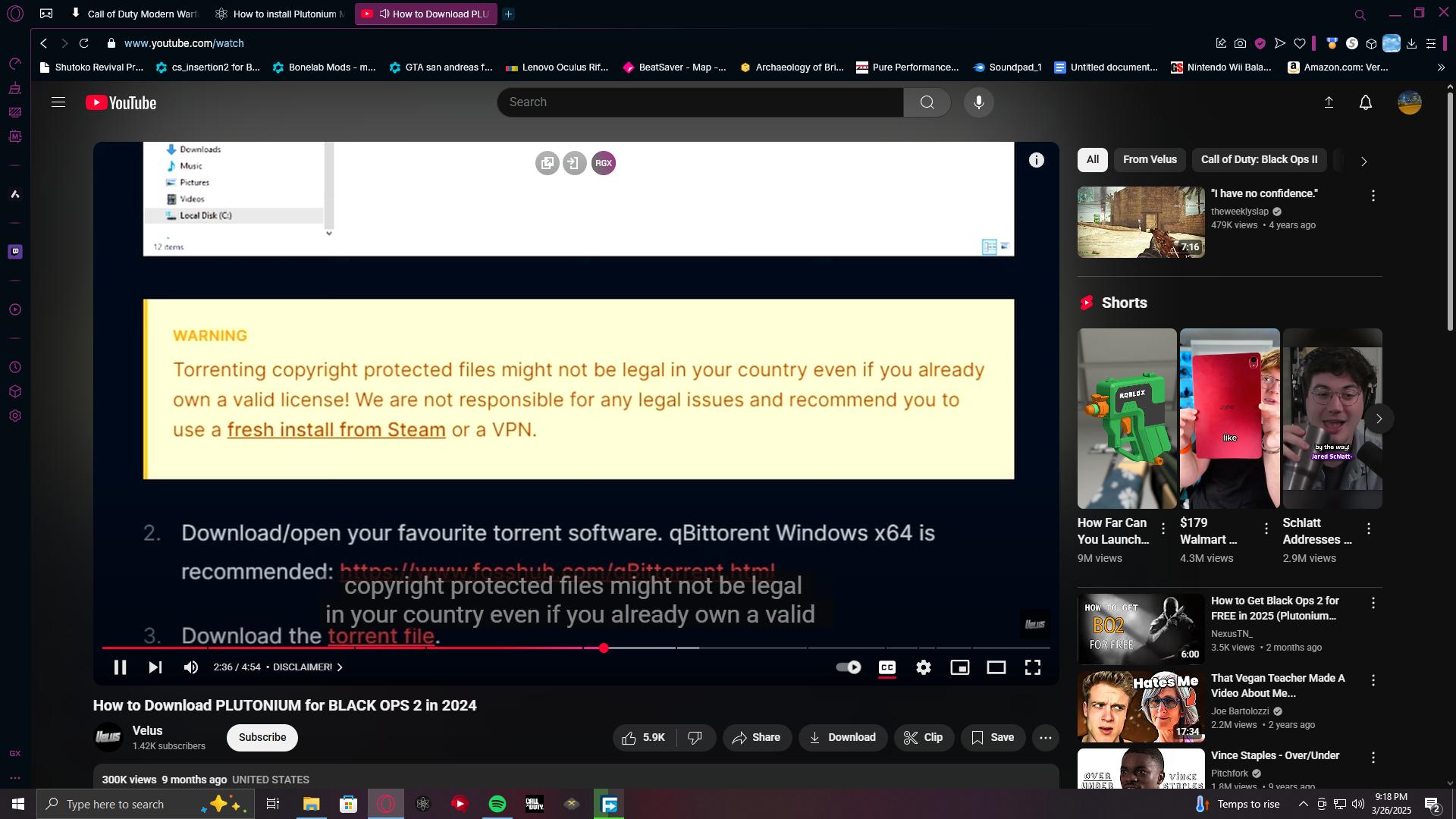Open video settings gear

coord(923,667)
